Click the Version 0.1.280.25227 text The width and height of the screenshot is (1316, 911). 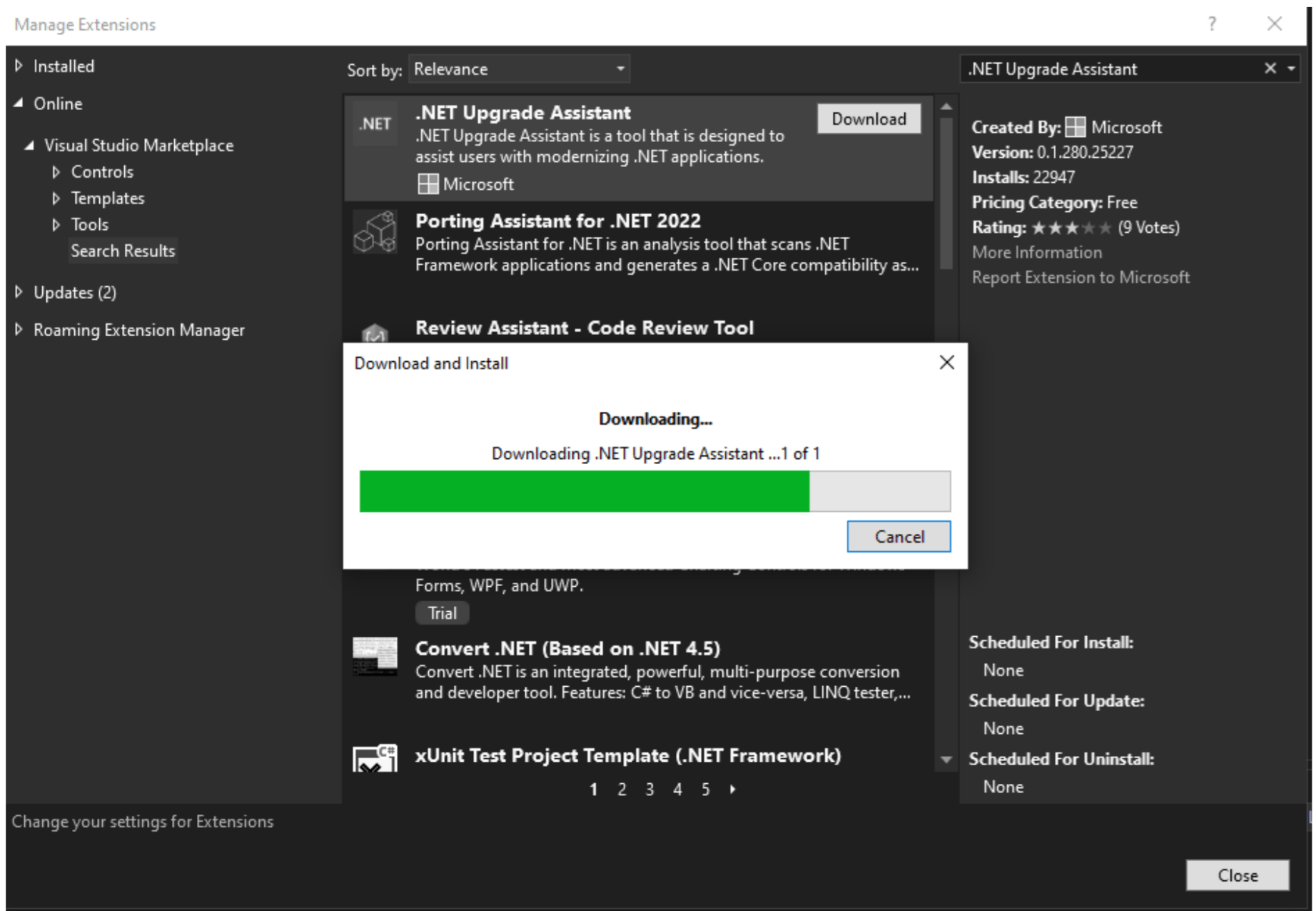click(1052, 152)
